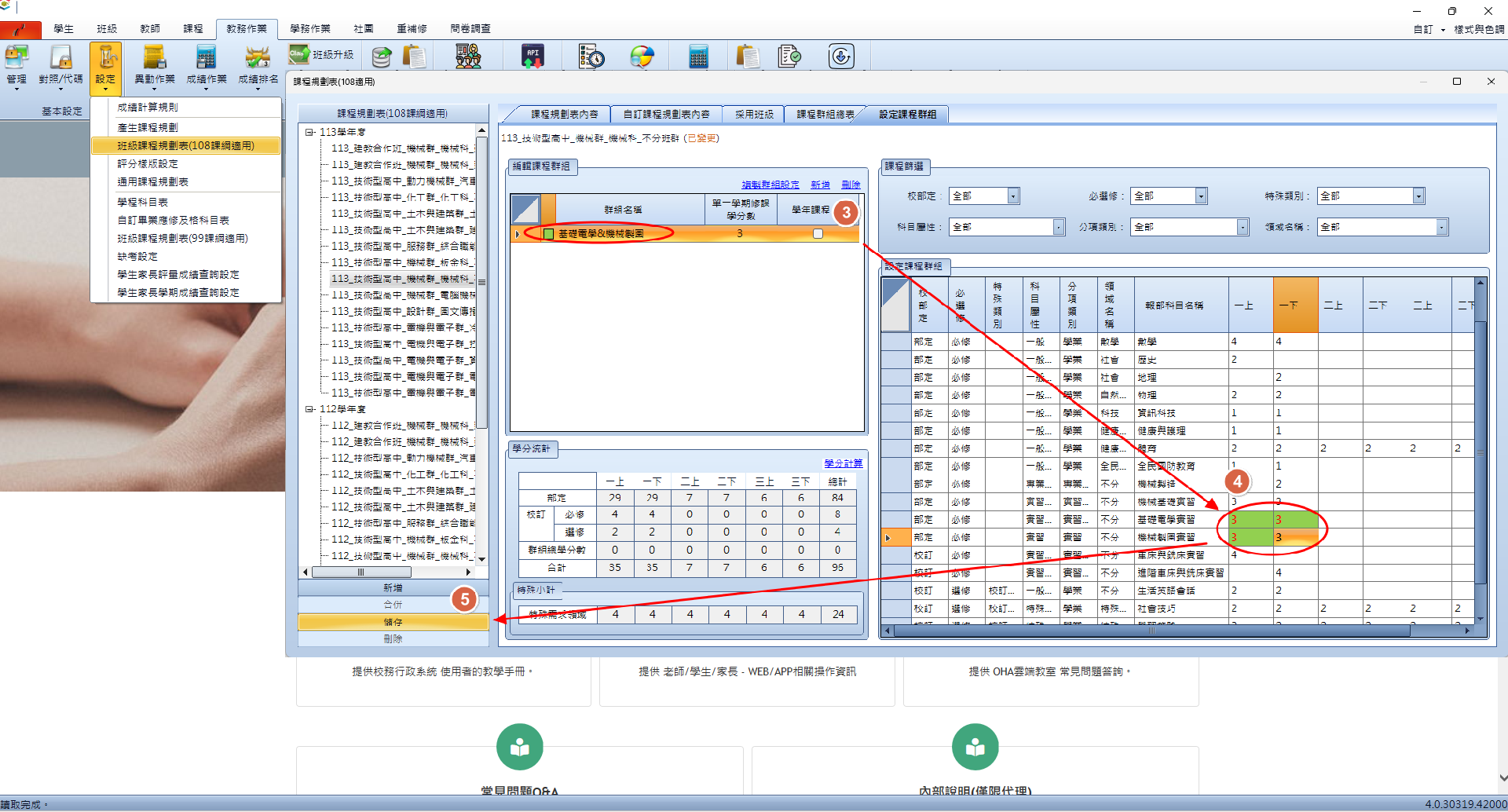Click the 新增 link in 編輯課程群組
The width and height of the screenshot is (1508, 812).
(820, 185)
